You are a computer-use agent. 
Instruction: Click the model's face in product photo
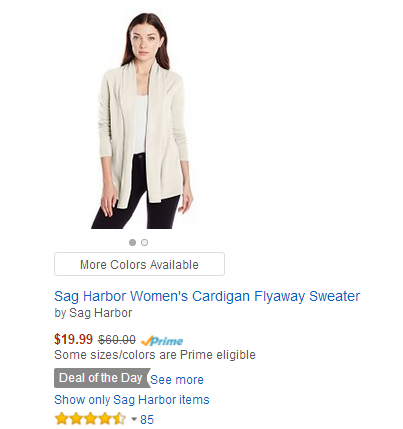click(143, 40)
